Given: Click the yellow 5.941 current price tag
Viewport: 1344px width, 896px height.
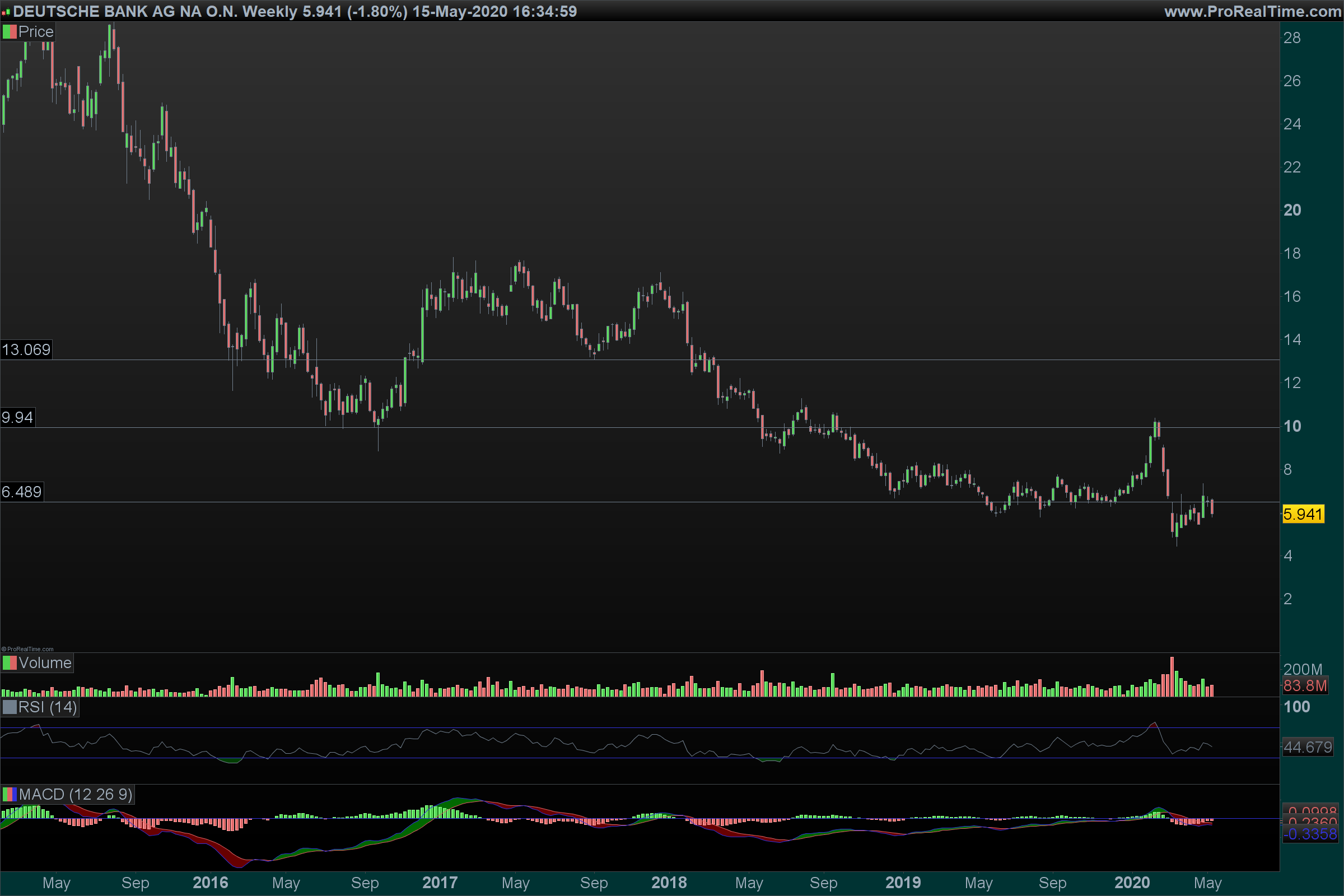Looking at the screenshot, I should pyautogui.click(x=1303, y=514).
